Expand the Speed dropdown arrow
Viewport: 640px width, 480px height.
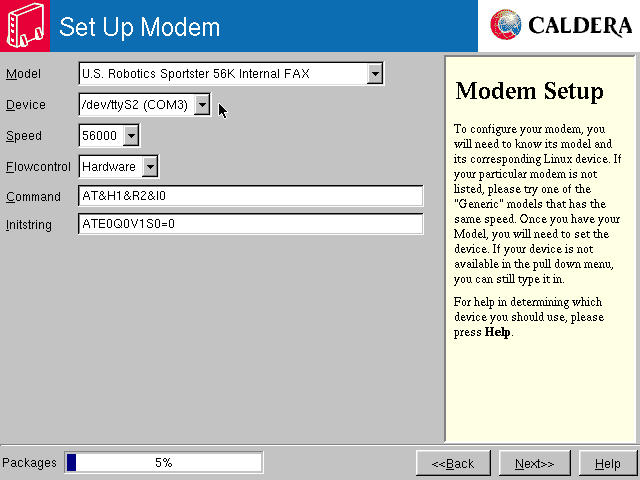click(131, 135)
